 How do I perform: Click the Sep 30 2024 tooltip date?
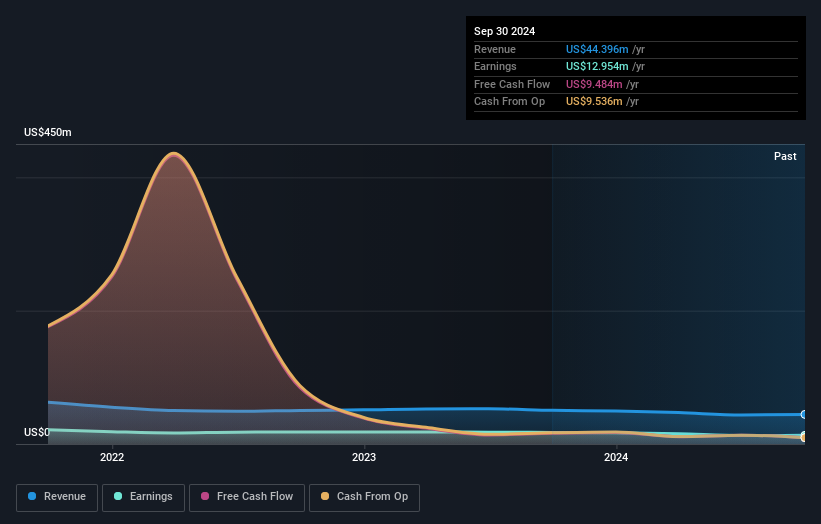[505, 31]
